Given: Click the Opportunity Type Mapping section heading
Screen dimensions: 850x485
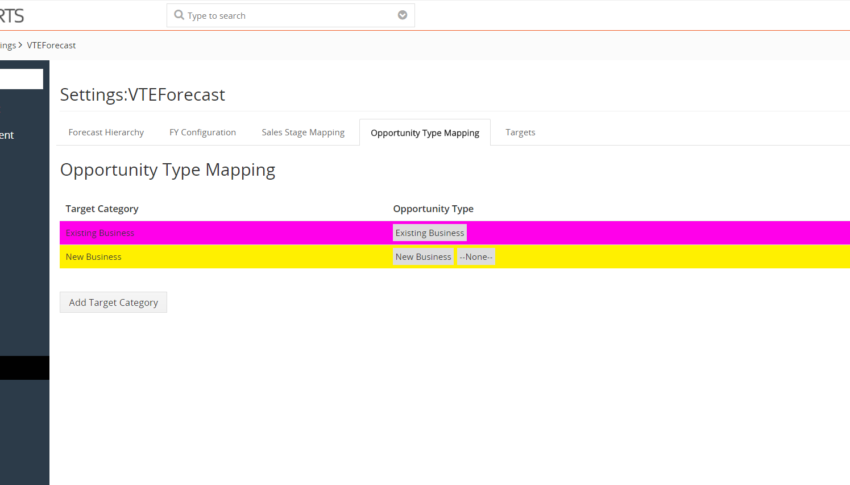Looking at the screenshot, I should click(x=168, y=170).
